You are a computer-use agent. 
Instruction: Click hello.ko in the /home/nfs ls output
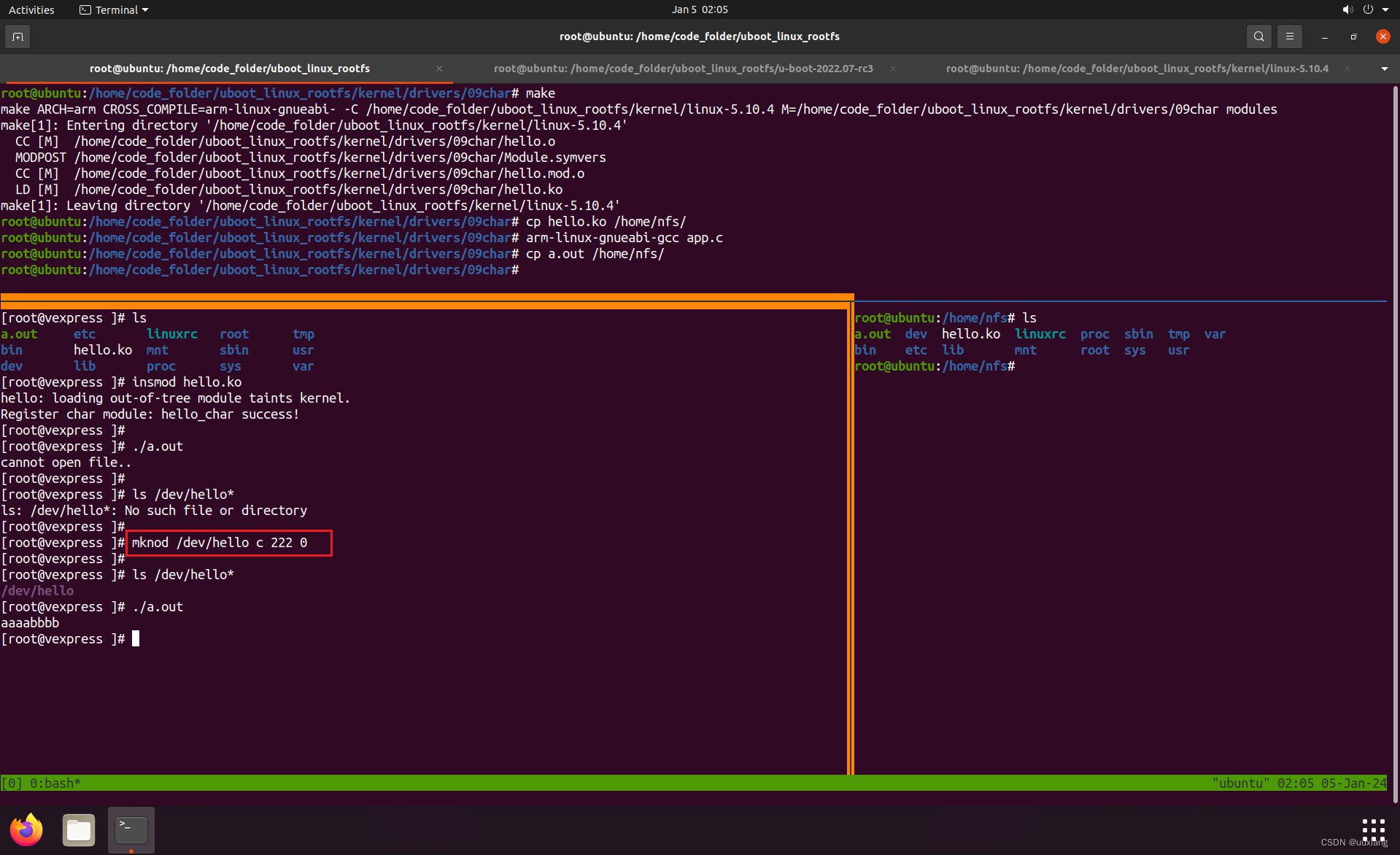point(971,334)
